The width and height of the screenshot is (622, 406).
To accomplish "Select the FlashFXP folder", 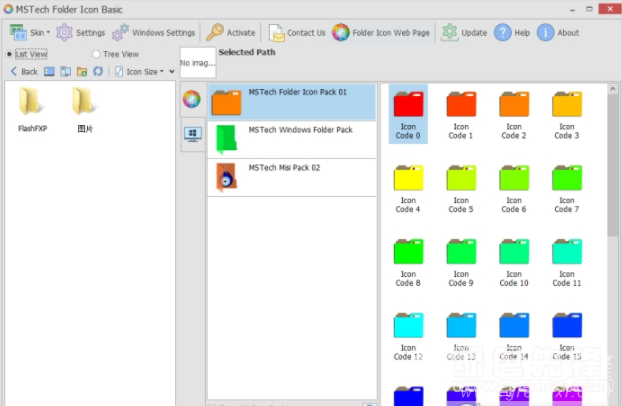I will pyautogui.click(x=32, y=110).
